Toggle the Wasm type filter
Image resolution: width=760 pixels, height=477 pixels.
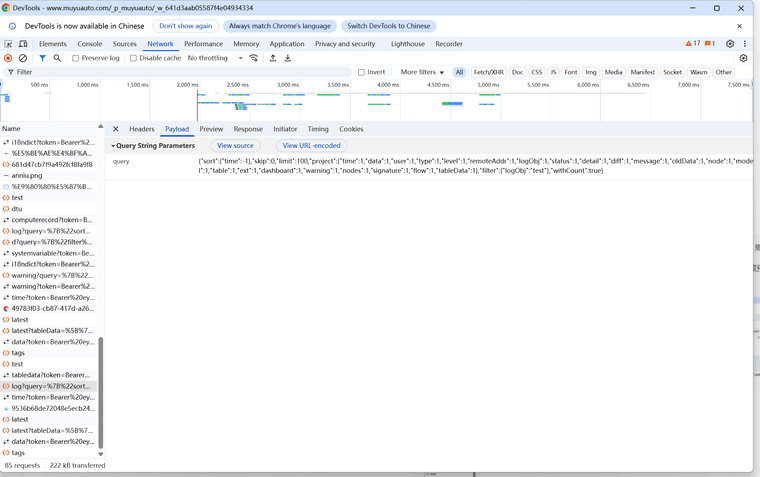(698, 72)
